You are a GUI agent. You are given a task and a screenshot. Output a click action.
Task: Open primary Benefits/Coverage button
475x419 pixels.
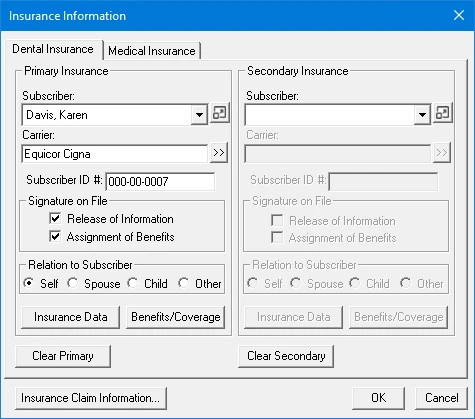coord(176,317)
